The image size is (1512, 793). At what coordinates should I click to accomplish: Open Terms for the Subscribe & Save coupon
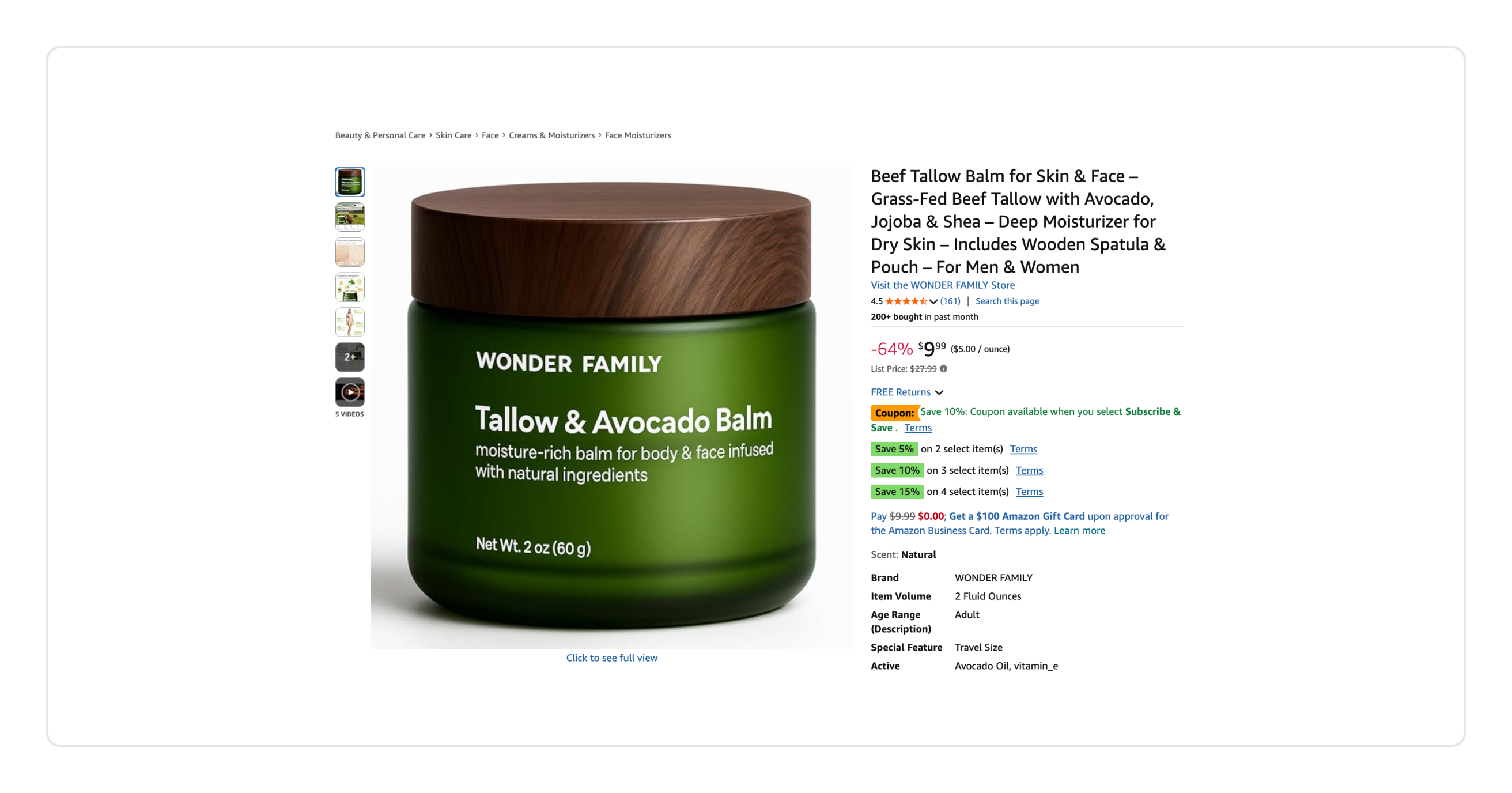click(x=918, y=428)
